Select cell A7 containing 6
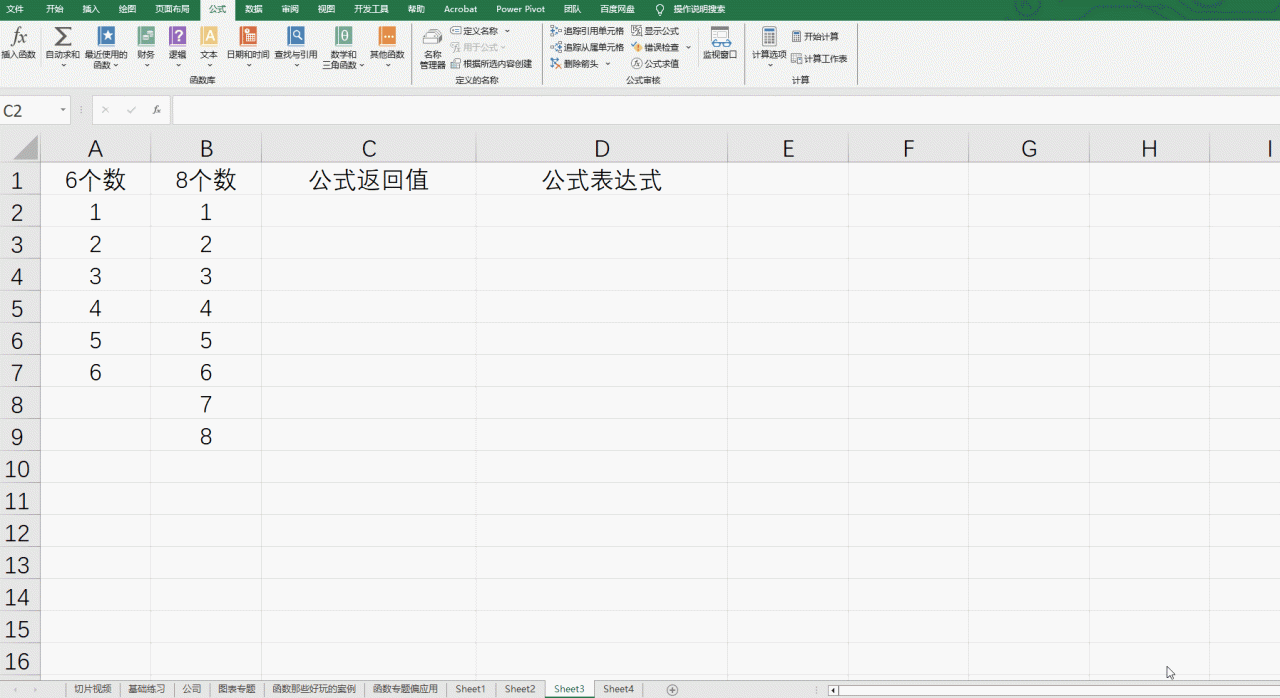This screenshot has width=1280, height=698. pos(95,372)
